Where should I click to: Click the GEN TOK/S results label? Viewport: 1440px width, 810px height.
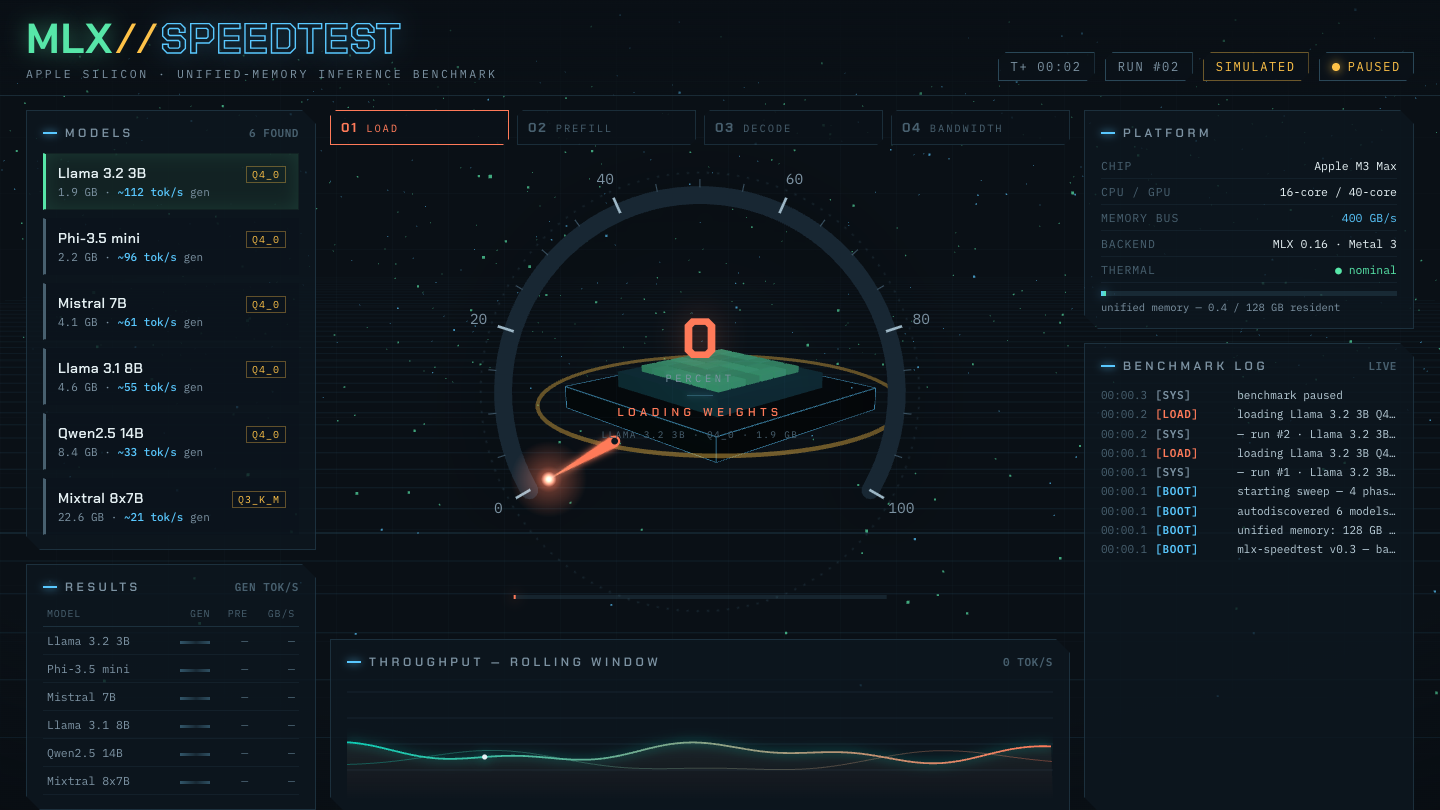click(x=266, y=587)
